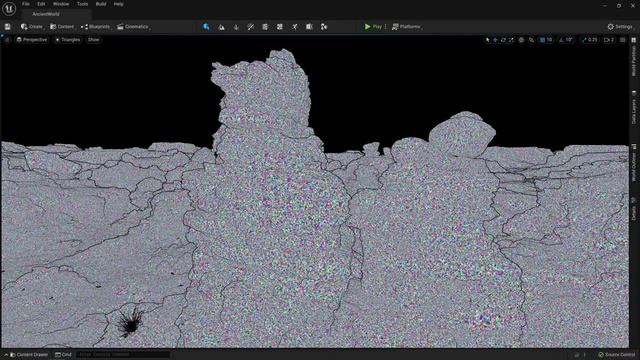Viewport: 640px width, 360px height.
Task: Switch to Fracture mode icon
Action: coord(280,27)
